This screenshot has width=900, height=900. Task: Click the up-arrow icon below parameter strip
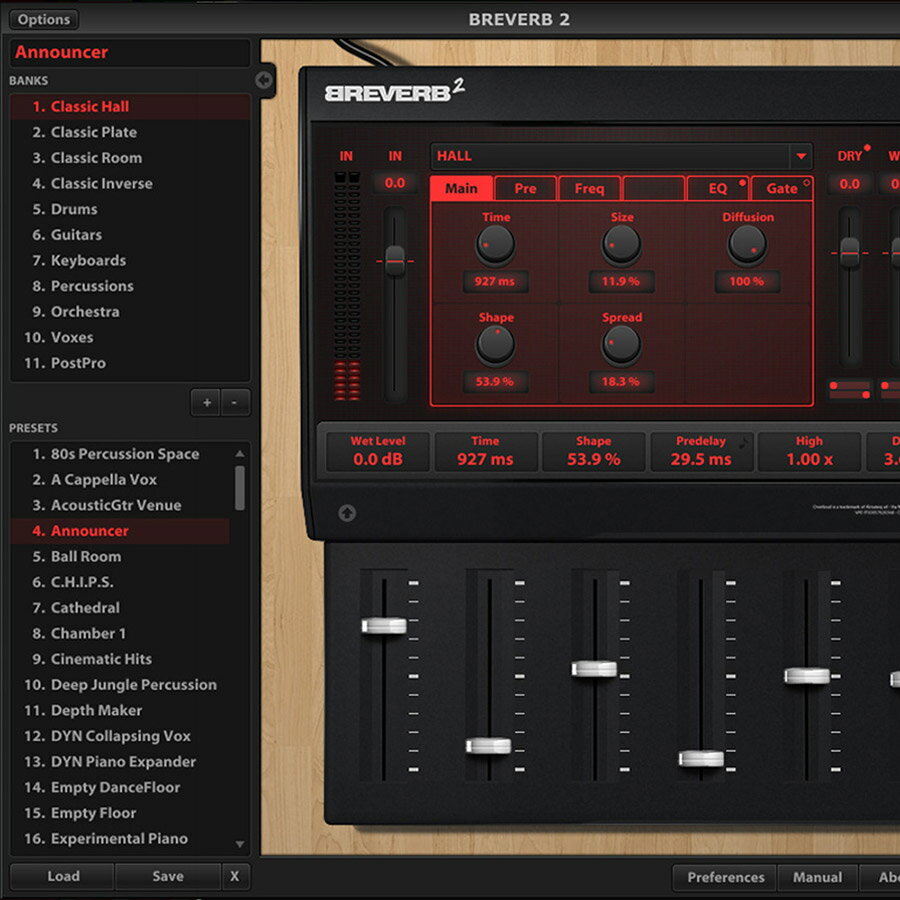(347, 513)
